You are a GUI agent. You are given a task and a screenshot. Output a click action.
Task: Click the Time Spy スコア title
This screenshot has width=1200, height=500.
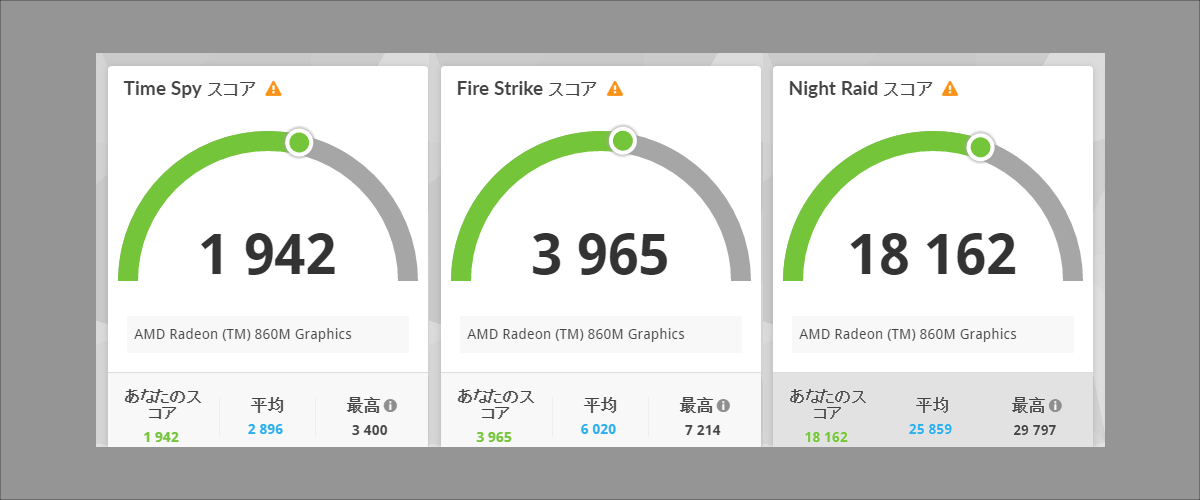pos(189,88)
